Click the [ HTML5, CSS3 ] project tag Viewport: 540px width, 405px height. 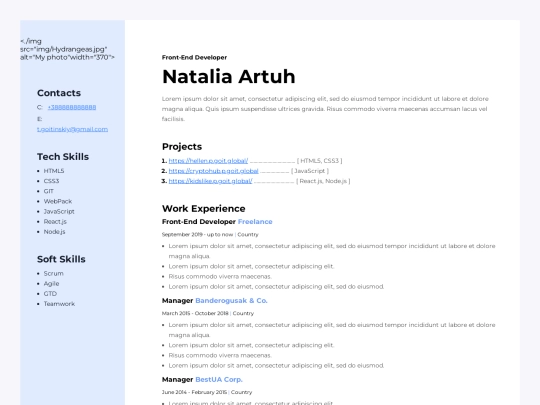(320, 161)
